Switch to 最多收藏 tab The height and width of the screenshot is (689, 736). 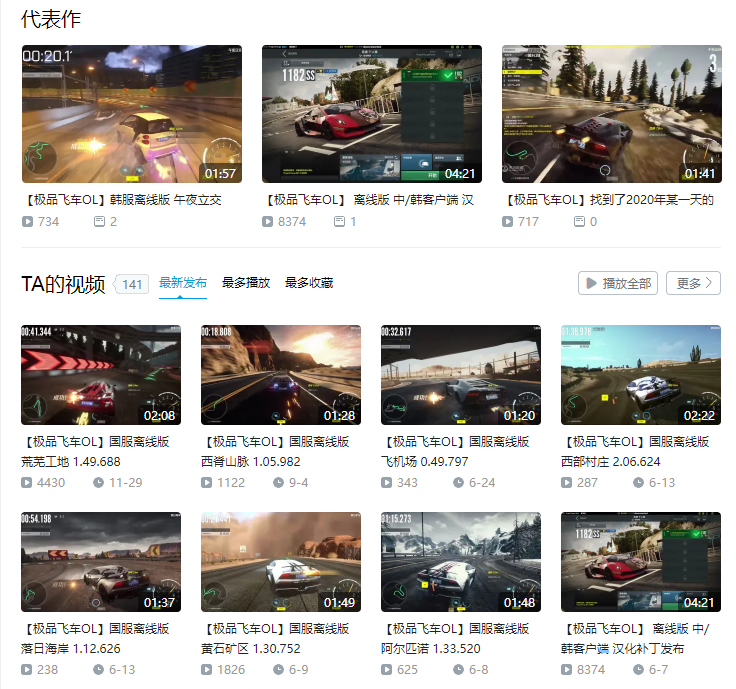[309, 283]
